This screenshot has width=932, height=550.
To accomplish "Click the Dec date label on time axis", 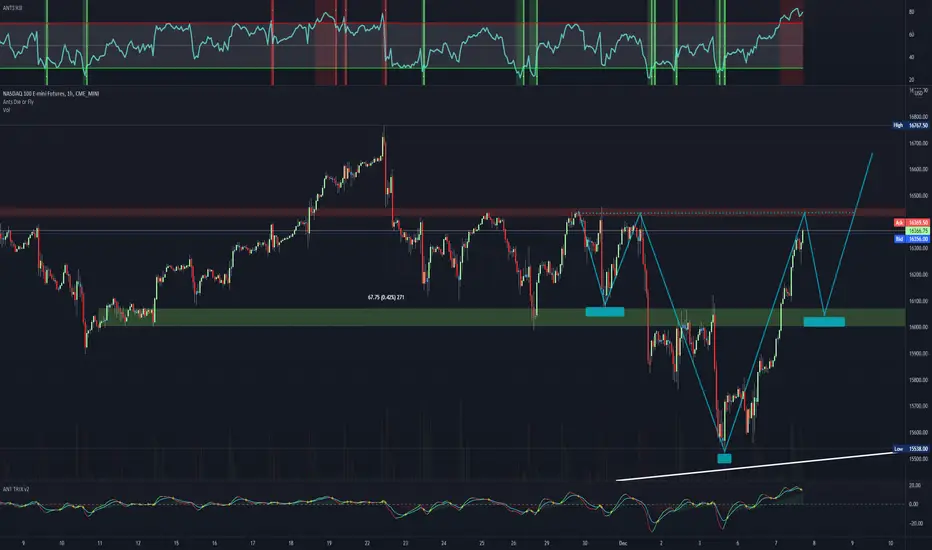I will [623, 543].
